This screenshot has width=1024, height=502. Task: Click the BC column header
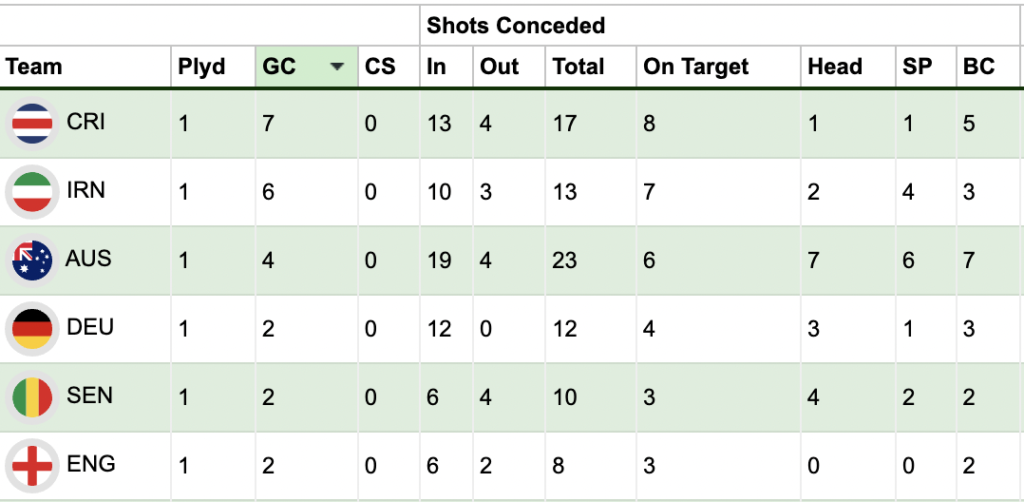979,67
